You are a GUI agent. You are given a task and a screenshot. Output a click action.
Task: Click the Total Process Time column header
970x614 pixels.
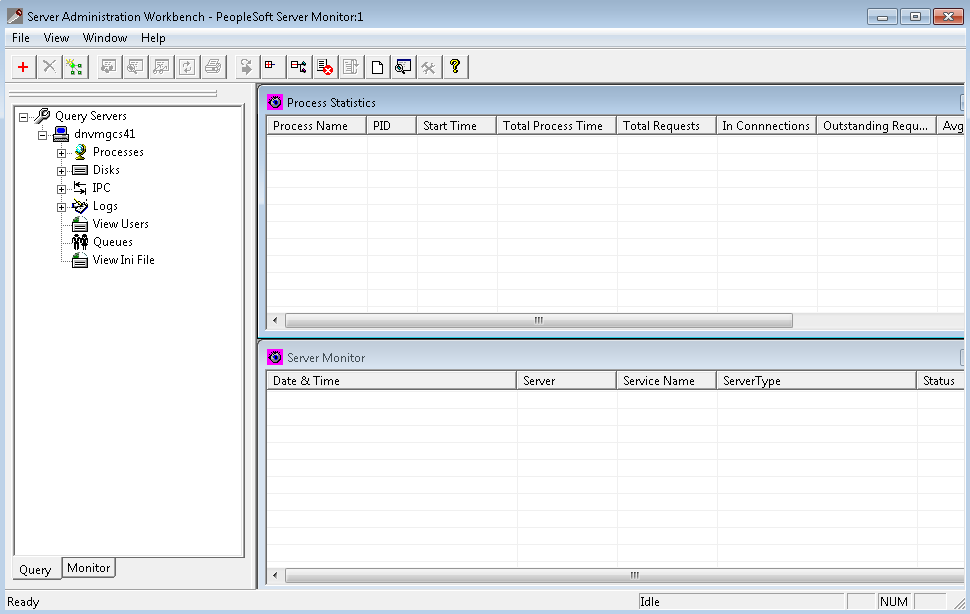point(556,126)
